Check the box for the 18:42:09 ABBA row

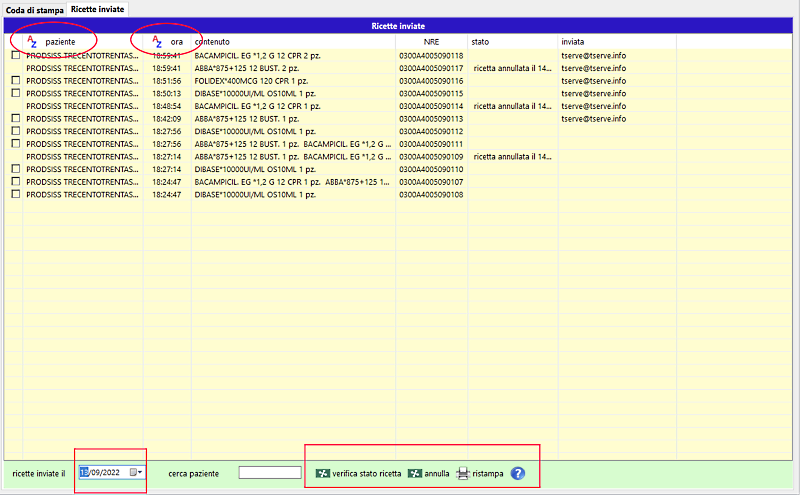coord(15,118)
